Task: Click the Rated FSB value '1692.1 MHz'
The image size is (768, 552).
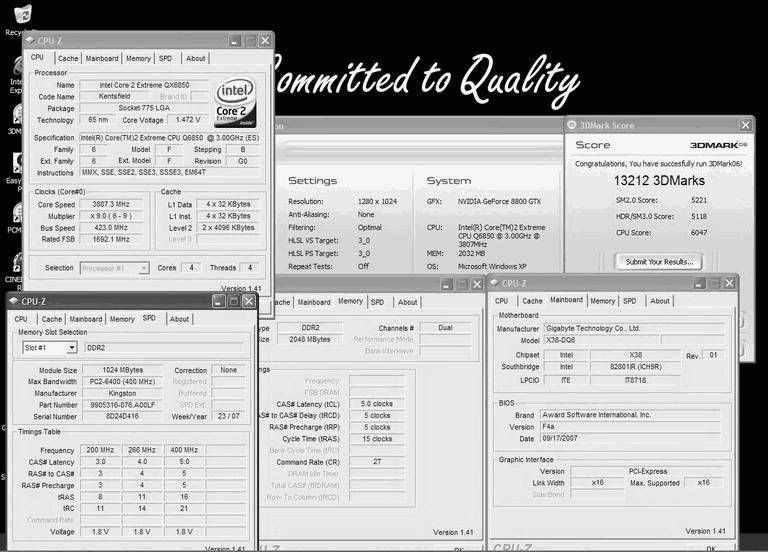Action: click(111, 240)
